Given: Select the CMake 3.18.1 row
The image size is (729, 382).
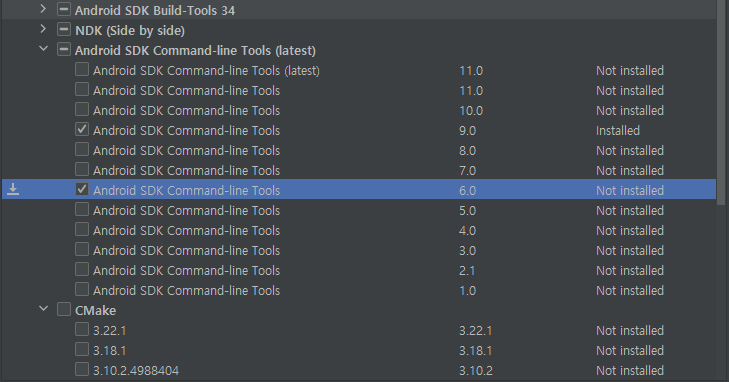Looking at the screenshot, I should coord(359,350).
